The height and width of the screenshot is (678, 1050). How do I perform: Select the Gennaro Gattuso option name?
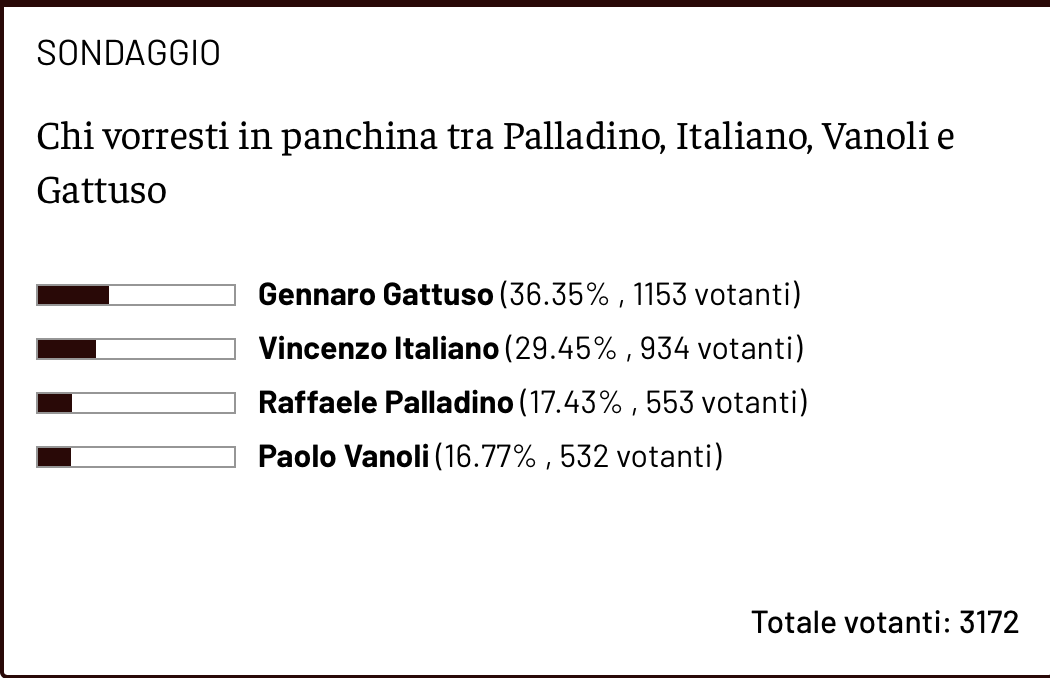[x=375, y=295]
